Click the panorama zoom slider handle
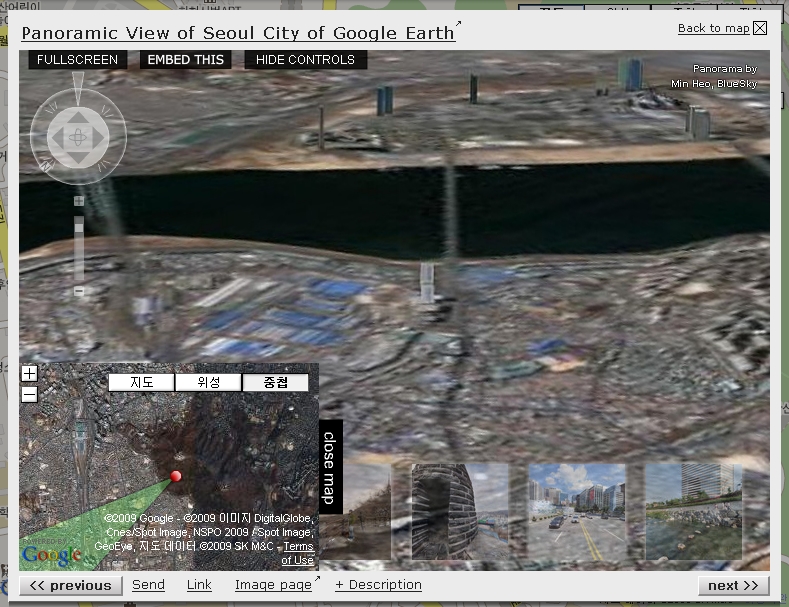 click(79, 228)
